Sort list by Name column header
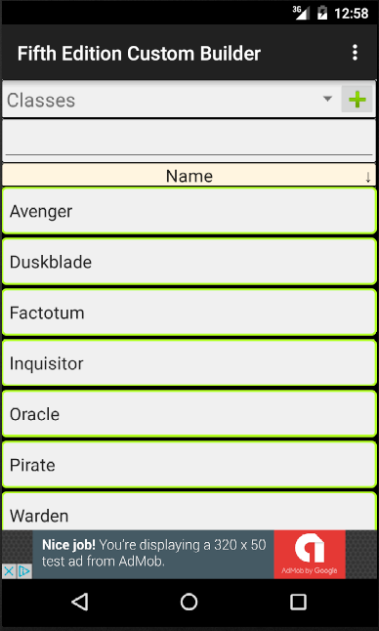 (189, 175)
